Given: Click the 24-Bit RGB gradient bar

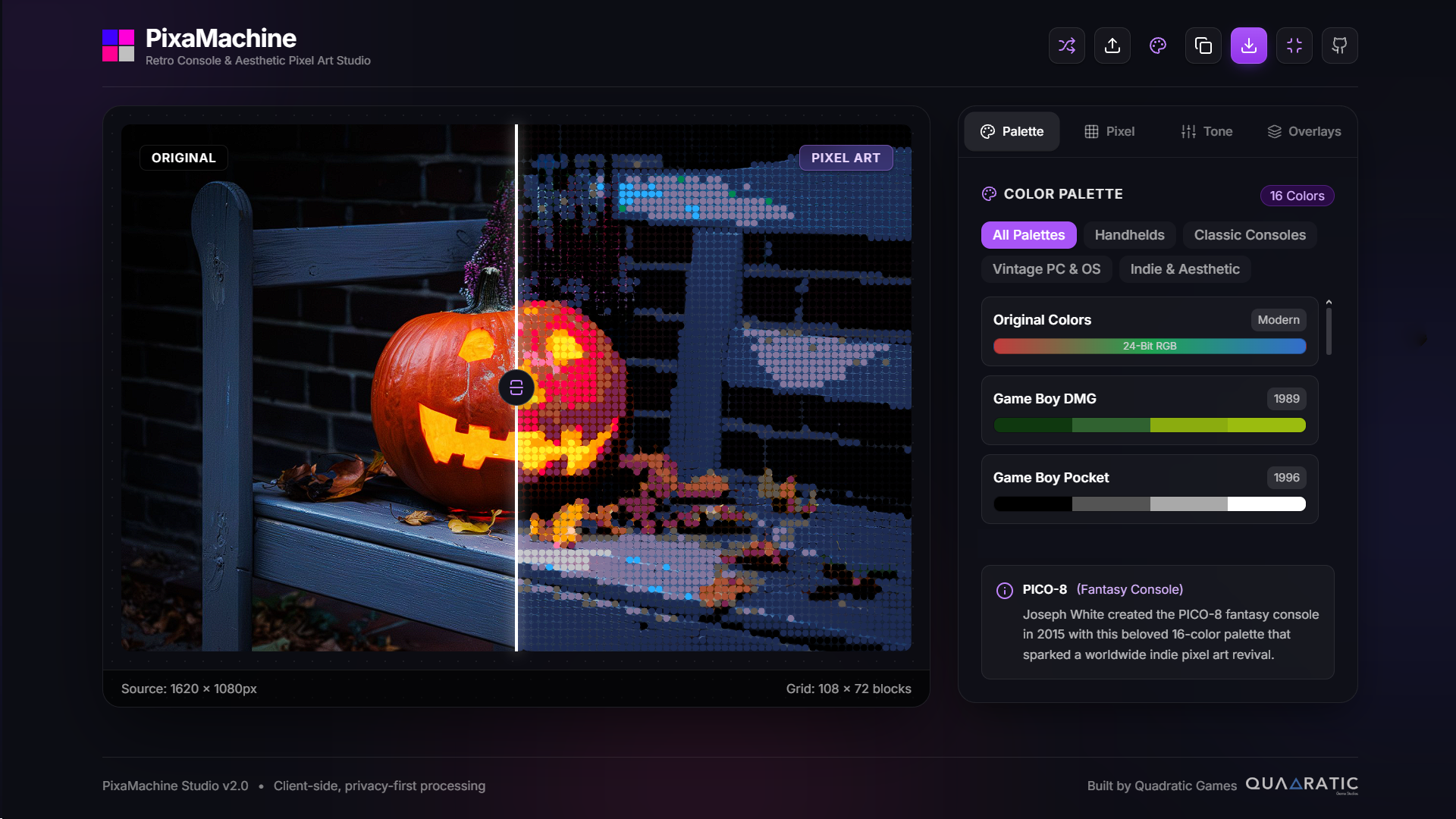Looking at the screenshot, I should point(1150,346).
